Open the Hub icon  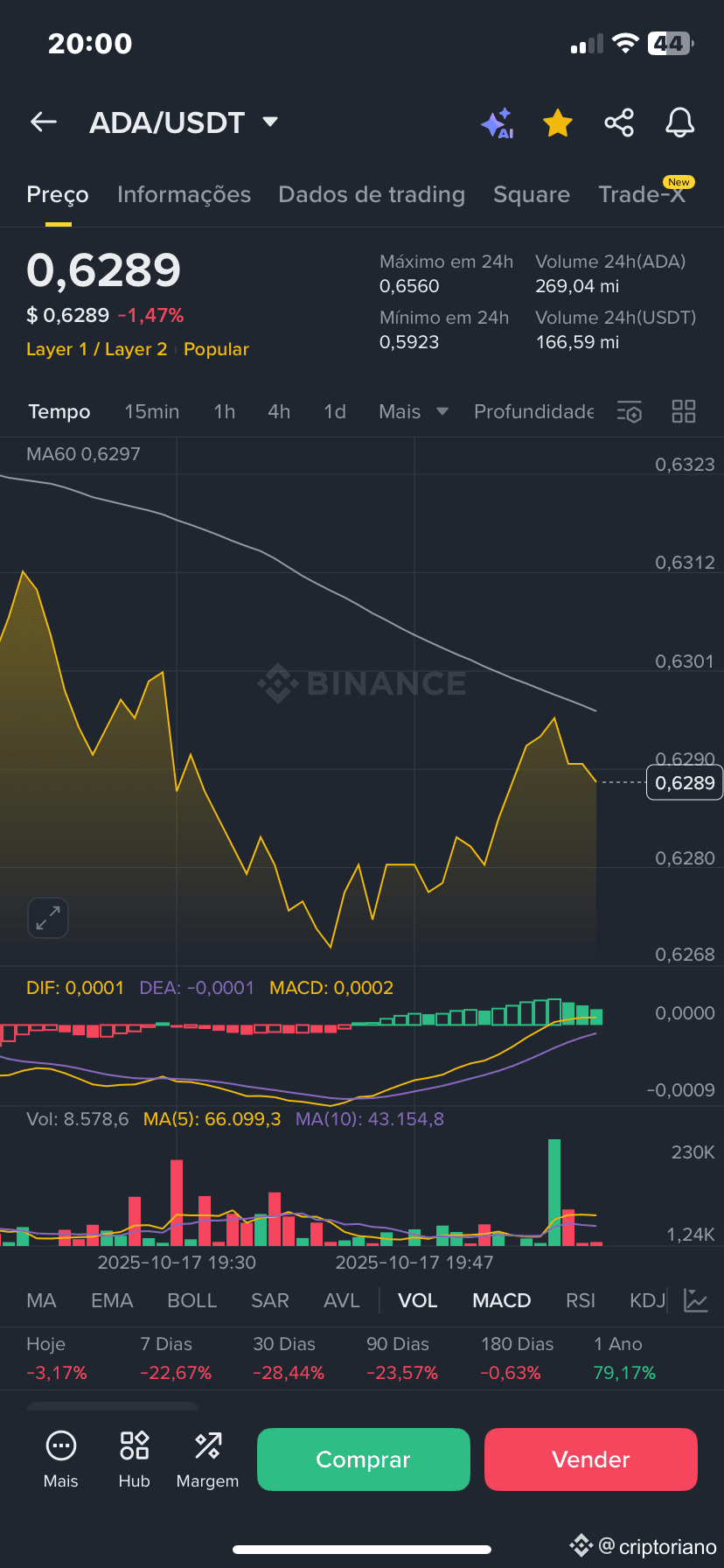click(x=135, y=1459)
